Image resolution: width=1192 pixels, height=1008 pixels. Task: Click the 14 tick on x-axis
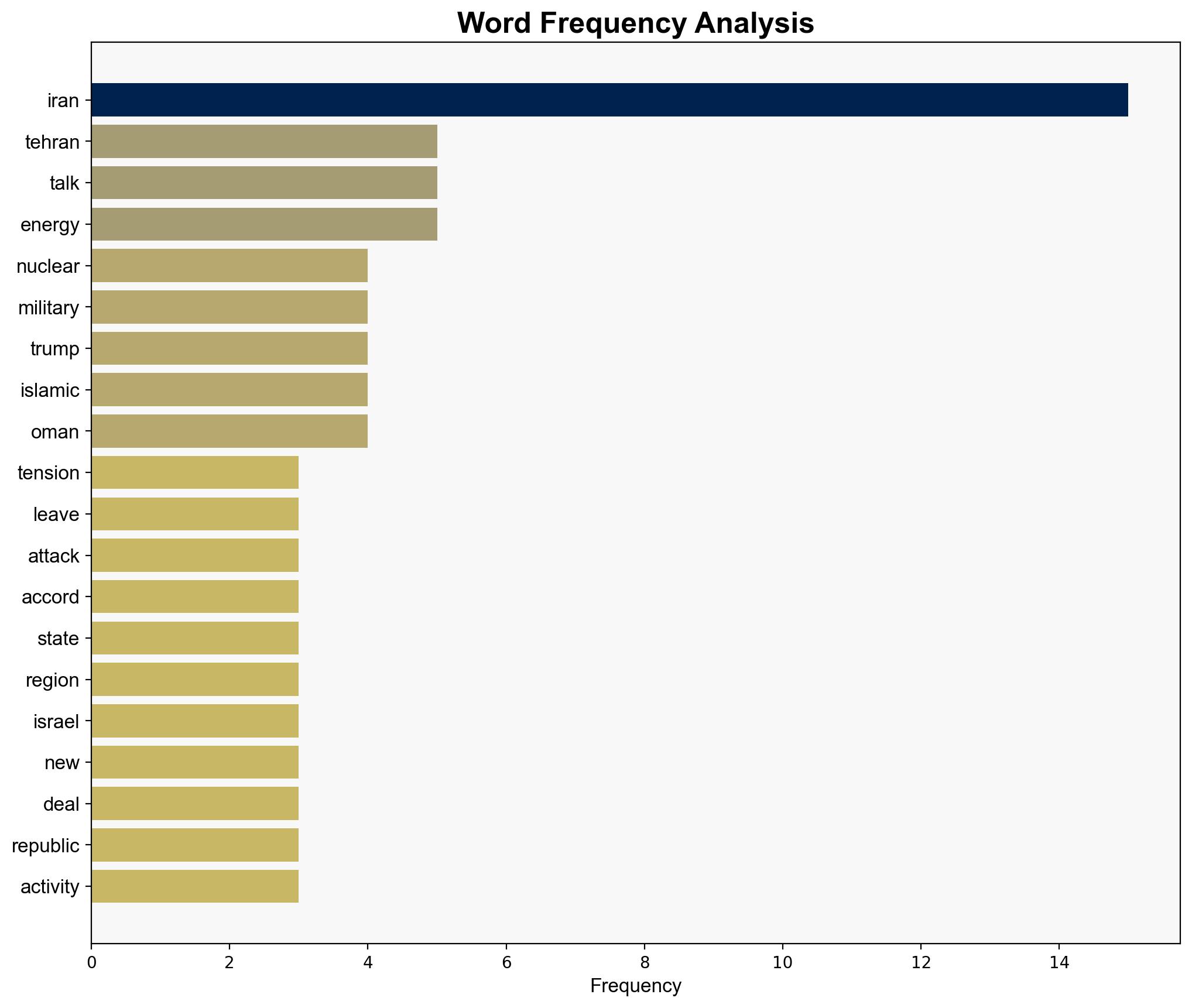tap(1059, 962)
